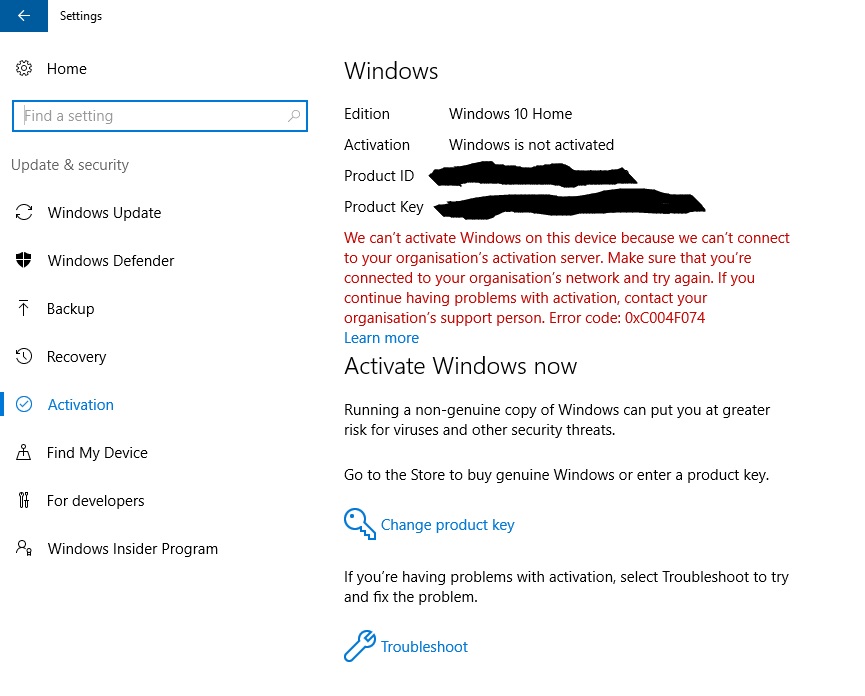This screenshot has width=865, height=696.
Task: Click the Product ID label
Action: (379, 176)
